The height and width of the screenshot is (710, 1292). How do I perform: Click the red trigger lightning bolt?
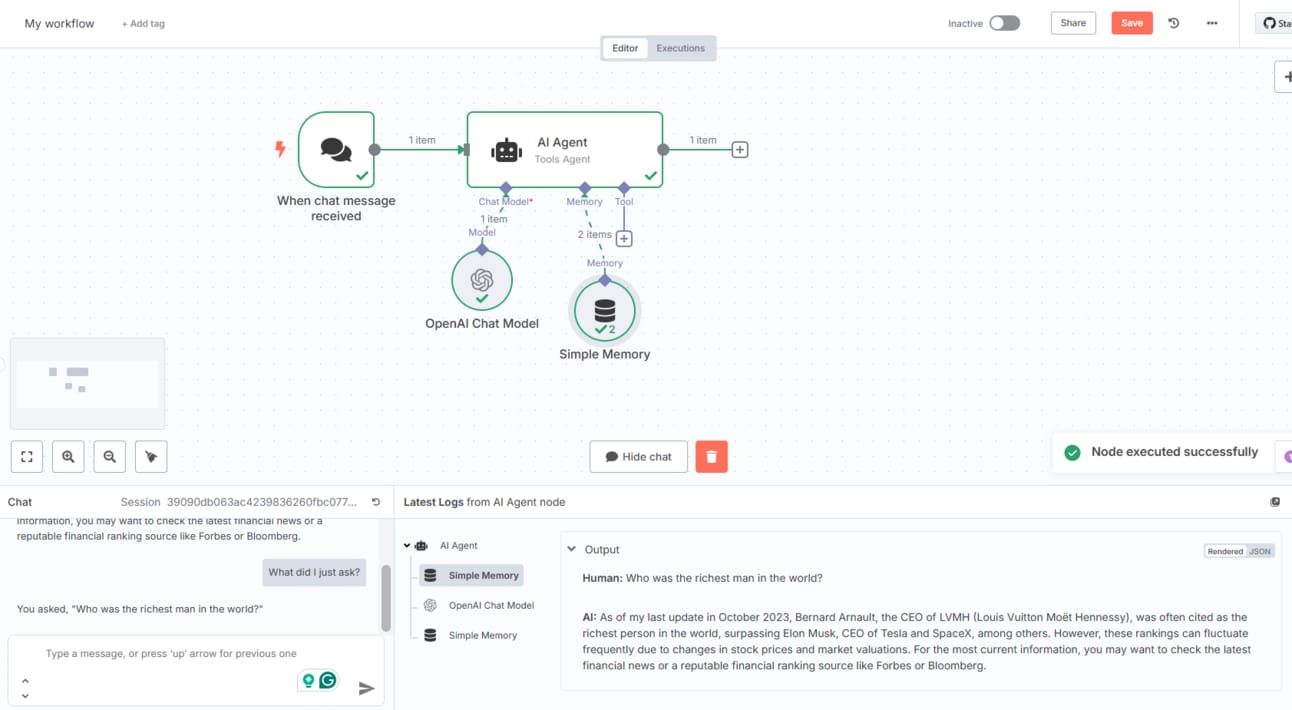coord(280,149)
